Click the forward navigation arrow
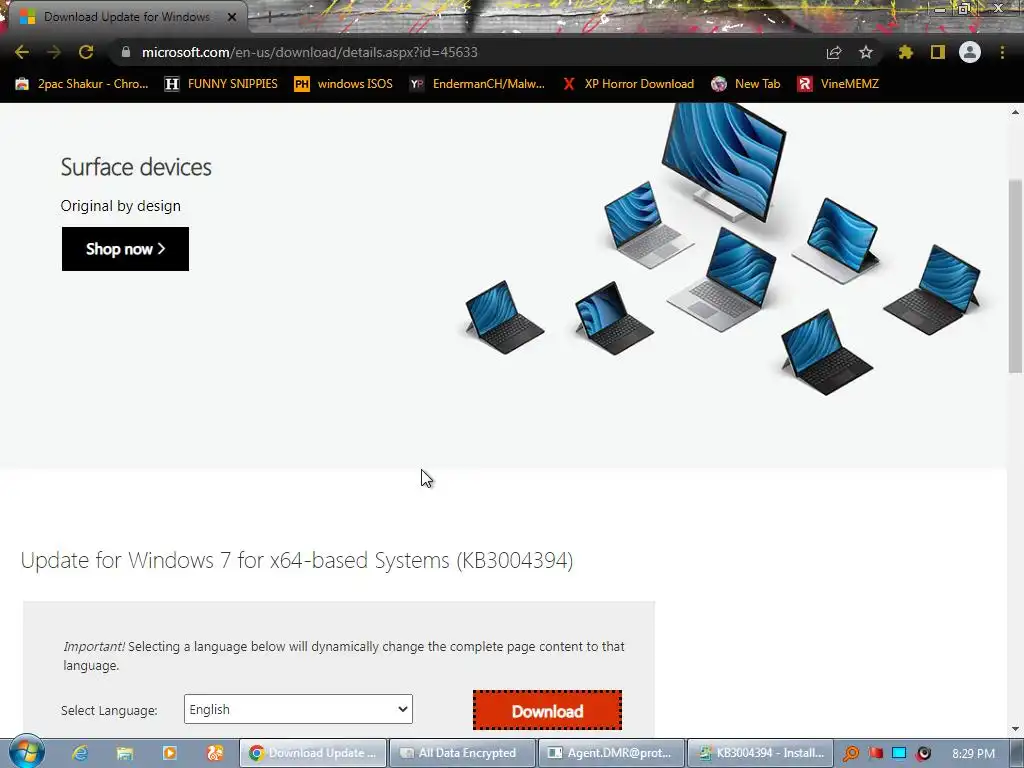 coord(54,52)
